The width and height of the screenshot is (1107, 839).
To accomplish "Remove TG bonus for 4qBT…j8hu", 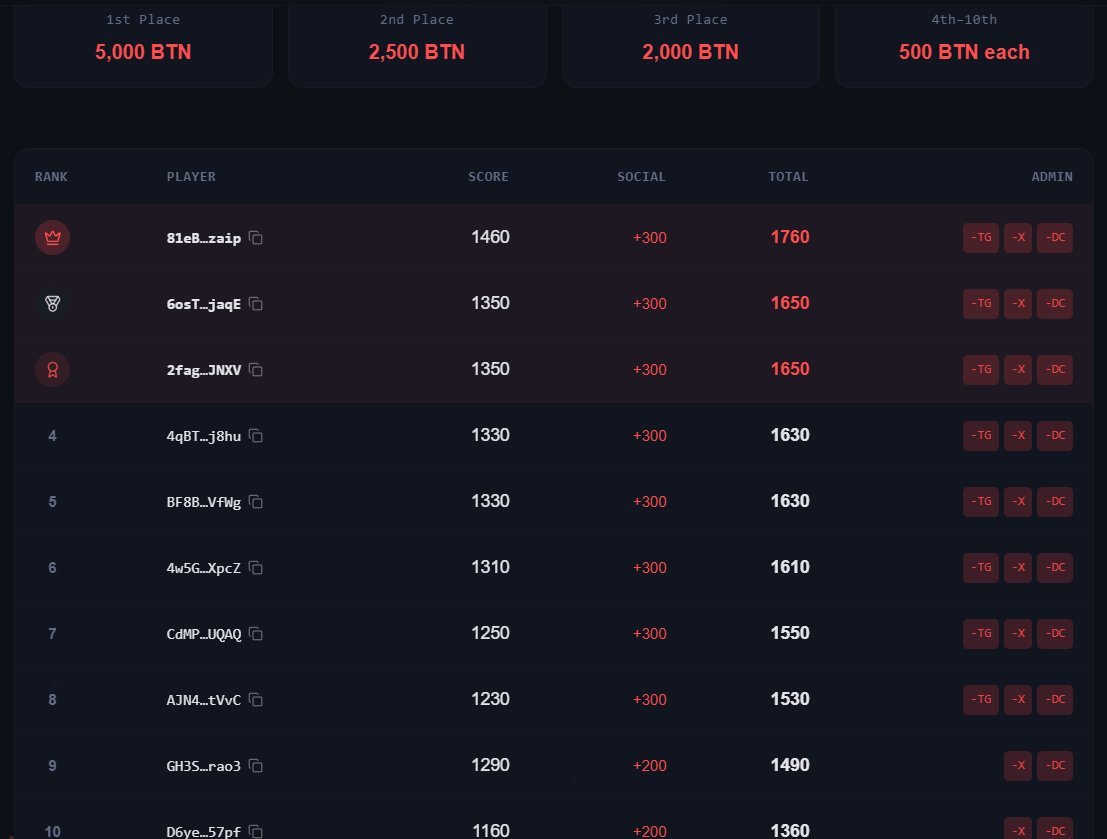I will click(981, 436).
